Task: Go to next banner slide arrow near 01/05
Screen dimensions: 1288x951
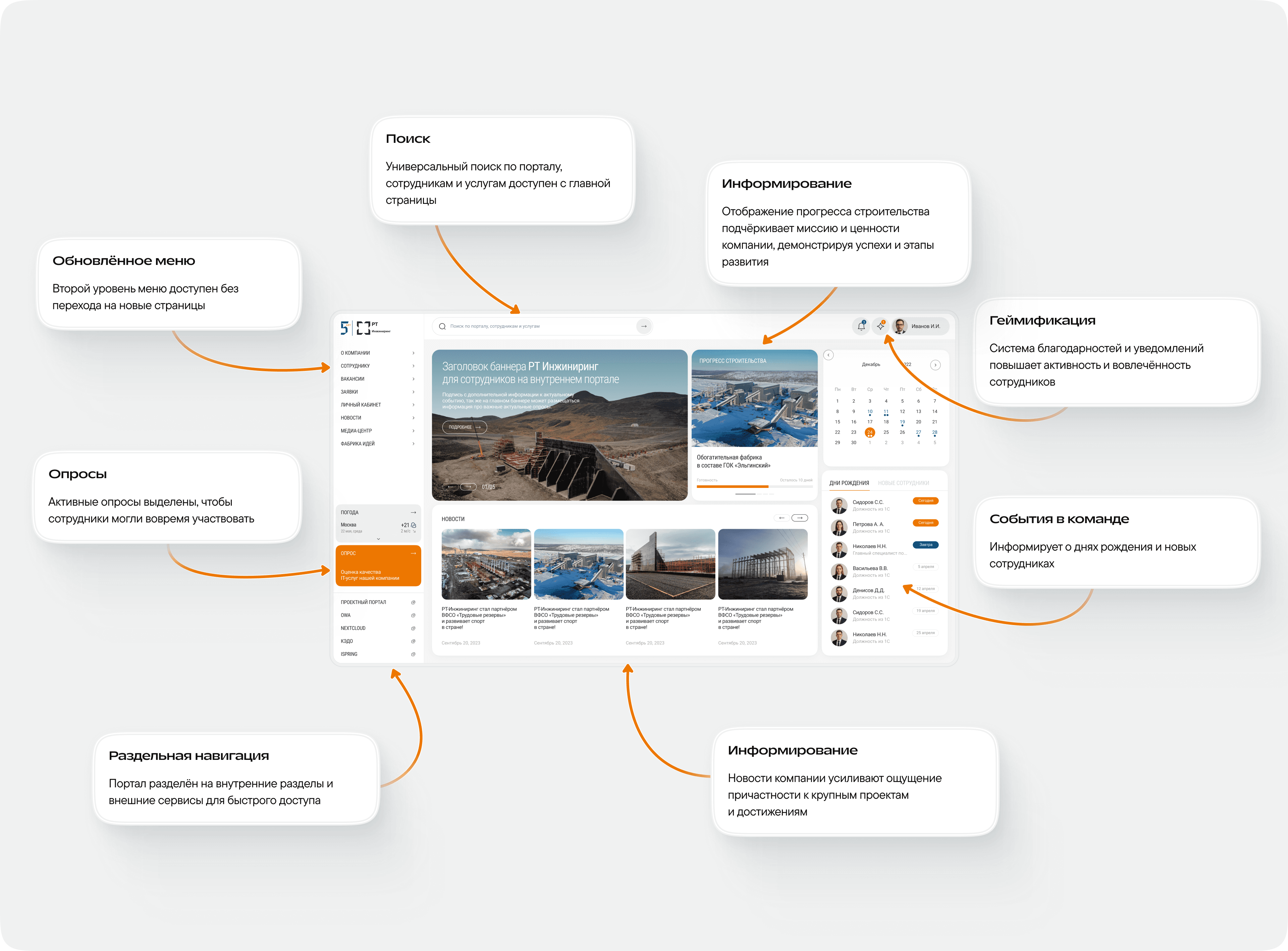Action: (469, 487)
